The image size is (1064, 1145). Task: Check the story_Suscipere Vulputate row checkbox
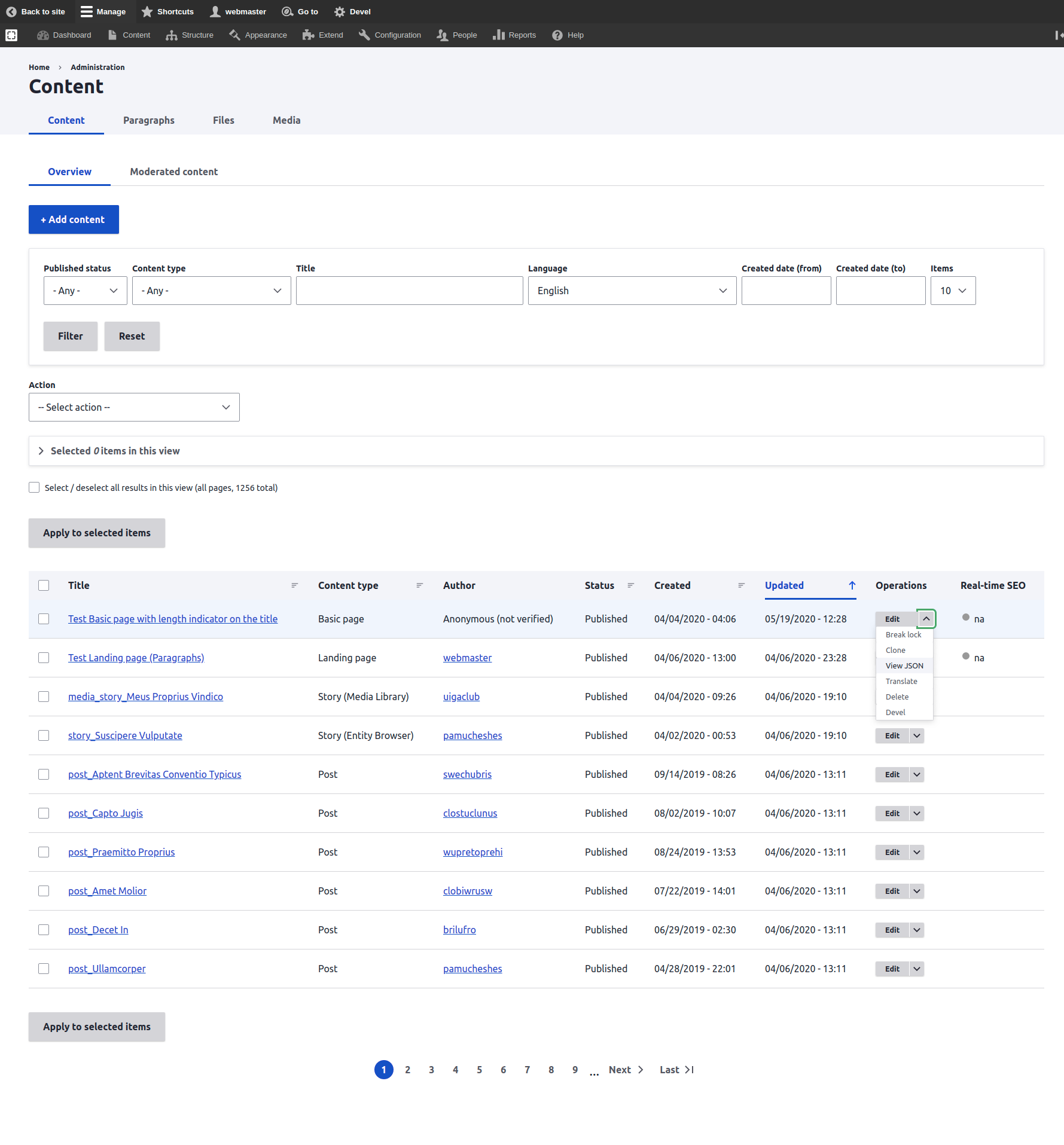tap(44, 736)
